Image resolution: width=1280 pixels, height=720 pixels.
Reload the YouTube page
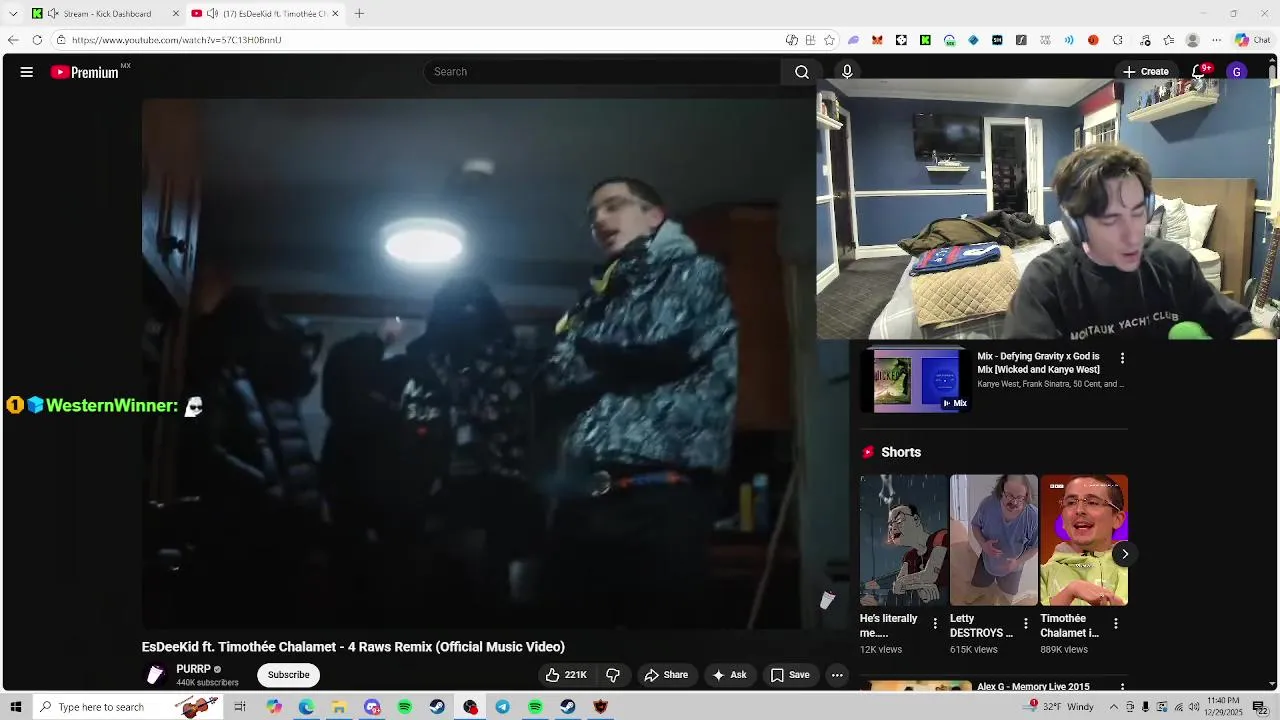(37, 40)
